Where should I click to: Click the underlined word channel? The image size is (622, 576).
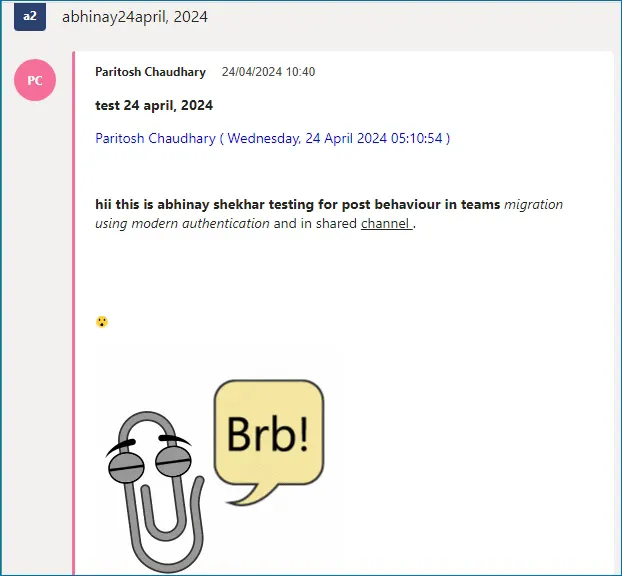[386, 224]
